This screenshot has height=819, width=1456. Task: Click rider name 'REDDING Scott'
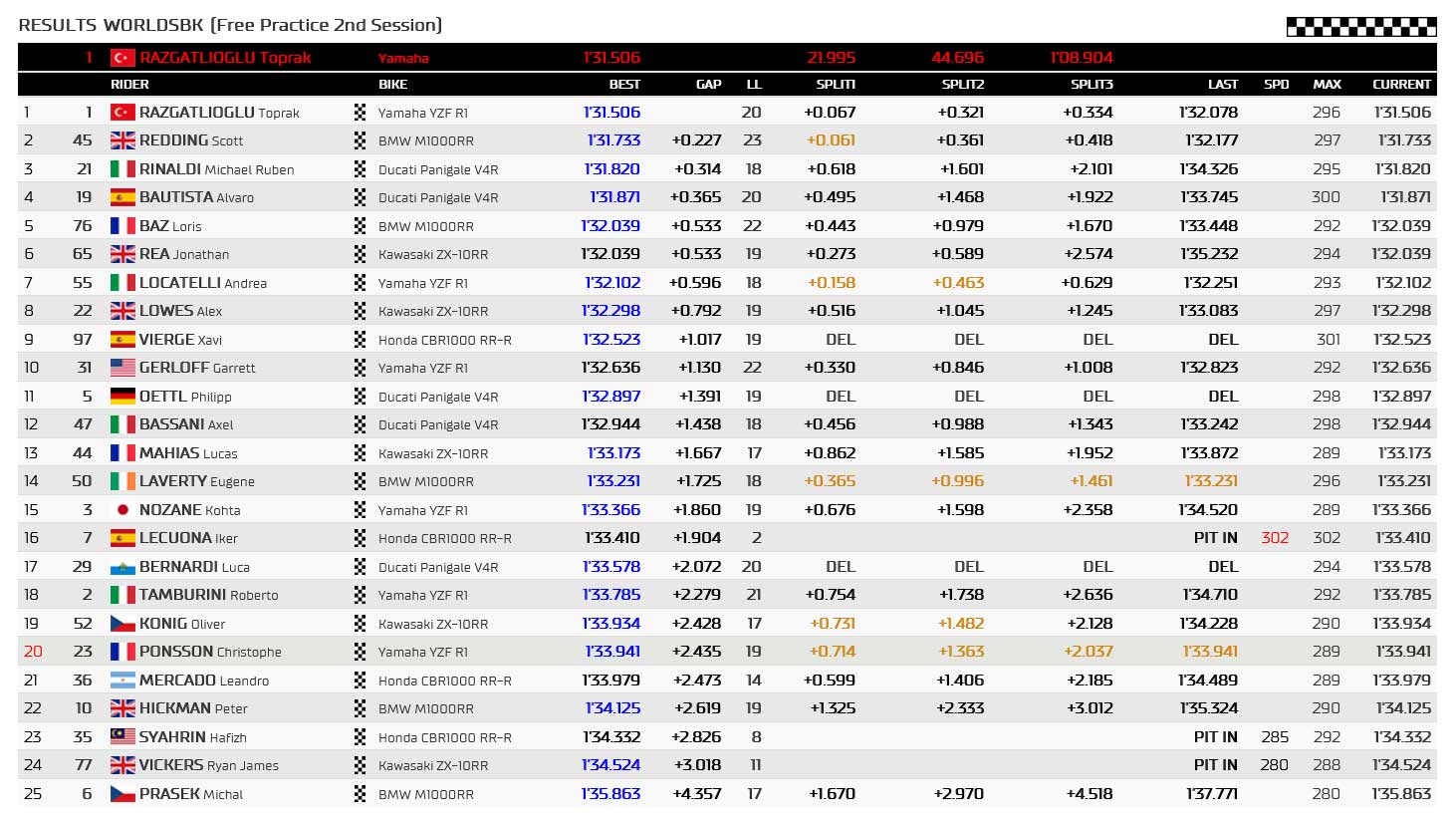pyautogui.click(x=191, y=140)
